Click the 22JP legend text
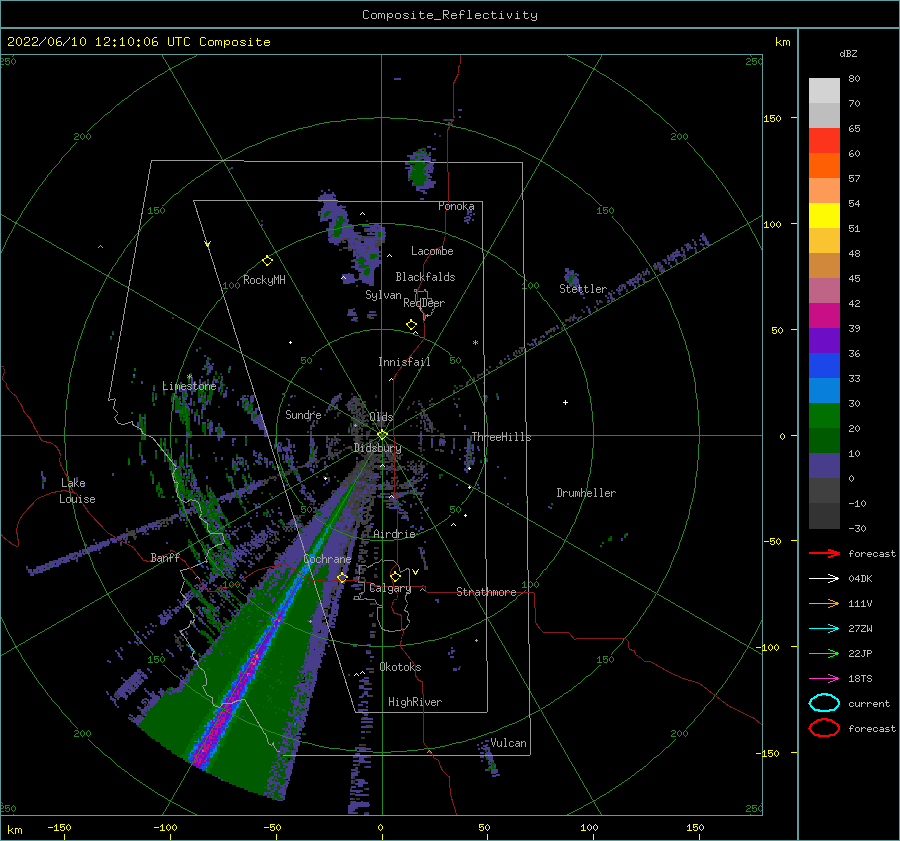 tap(860, 653)
